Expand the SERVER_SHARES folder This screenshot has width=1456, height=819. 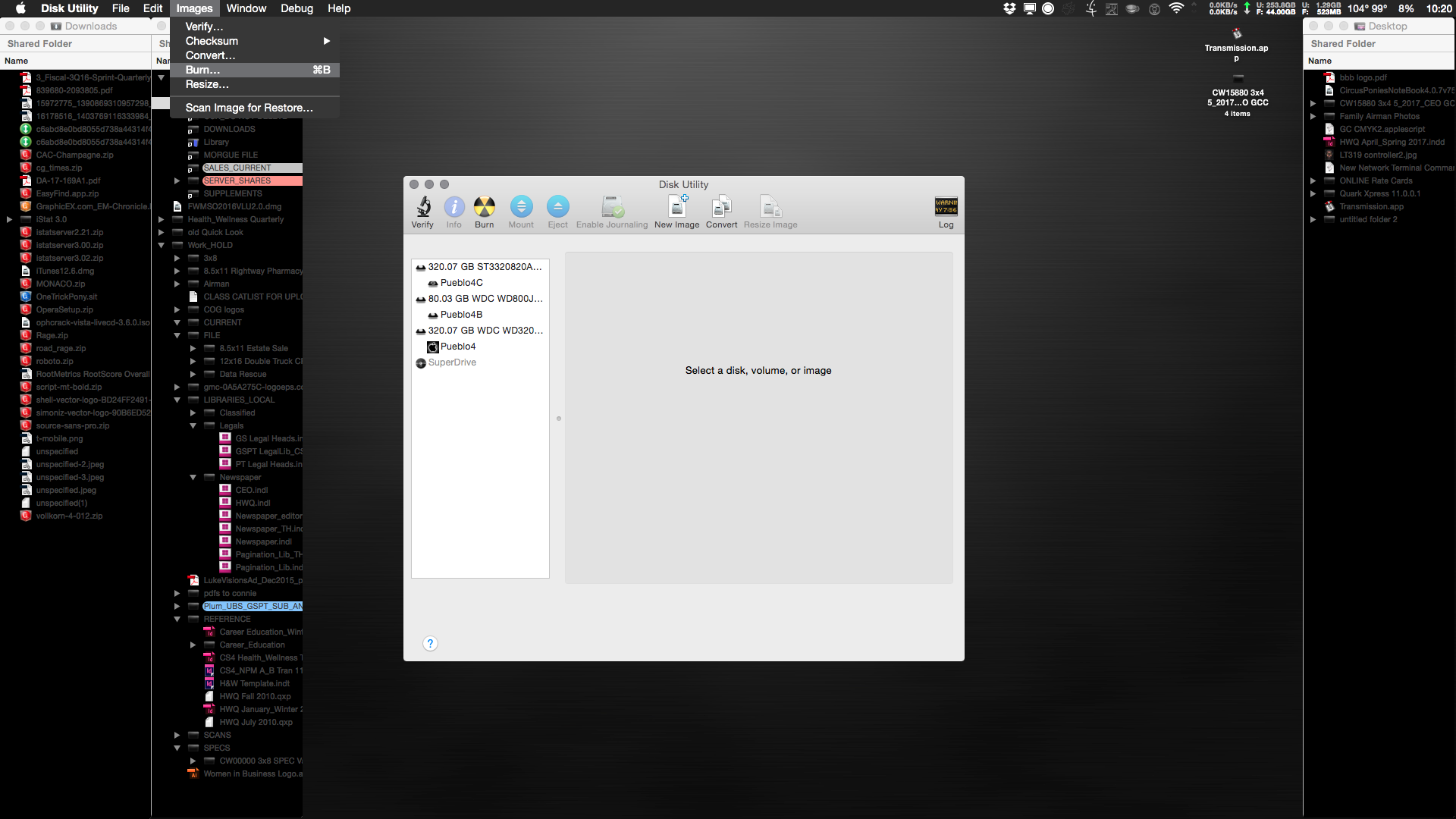click(x=177, y=180)
